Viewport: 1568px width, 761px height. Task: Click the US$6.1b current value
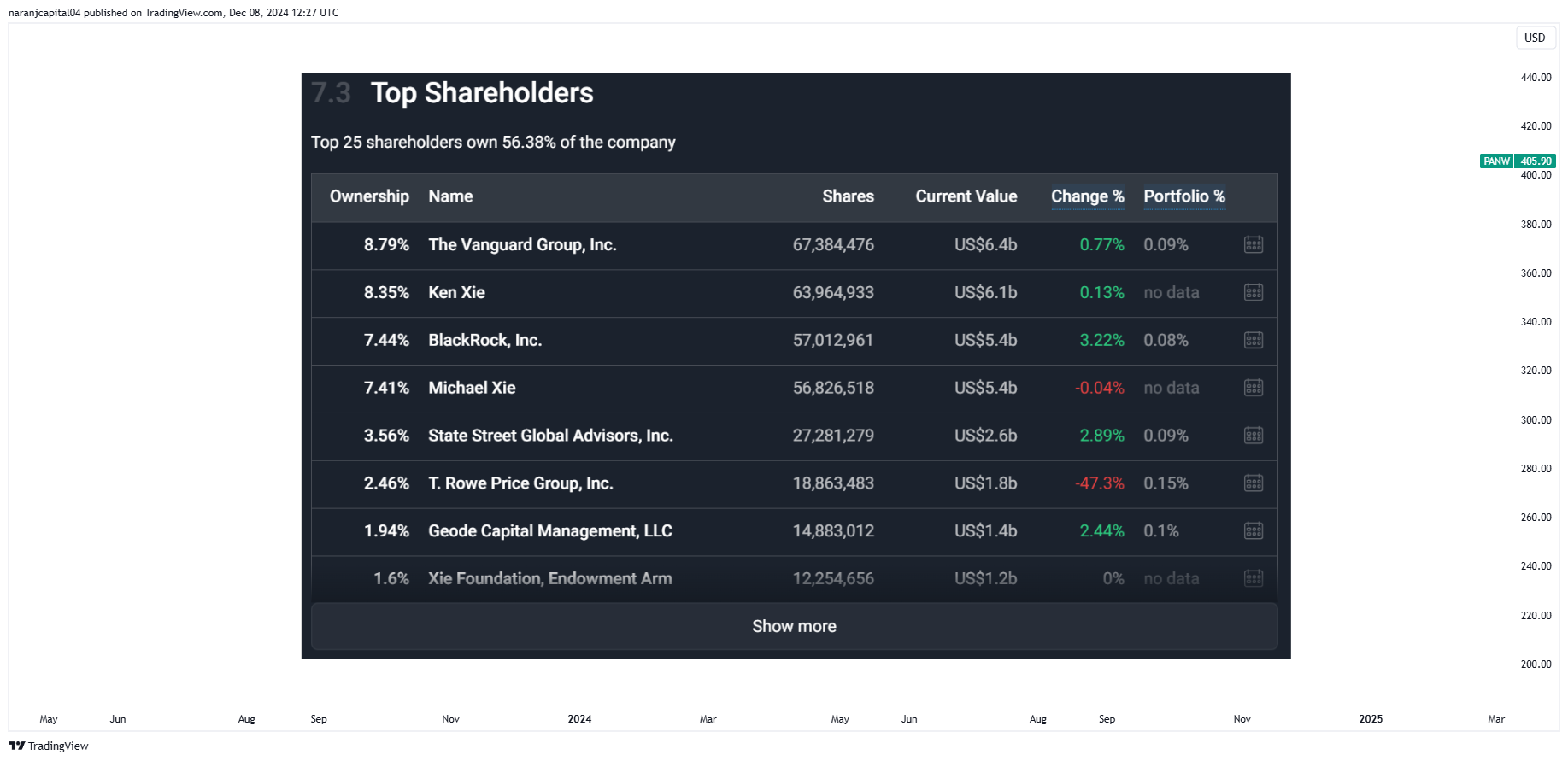point(985,293)
